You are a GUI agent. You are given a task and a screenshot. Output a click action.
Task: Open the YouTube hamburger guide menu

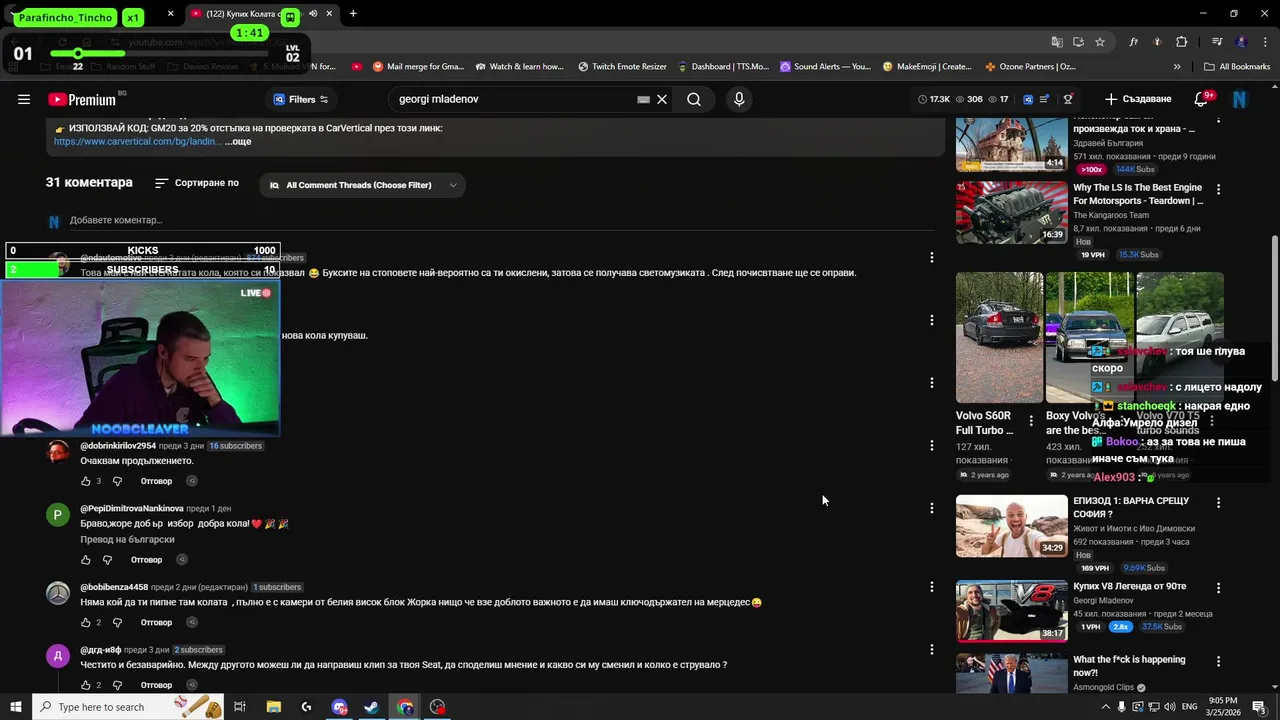coord(23,99)
